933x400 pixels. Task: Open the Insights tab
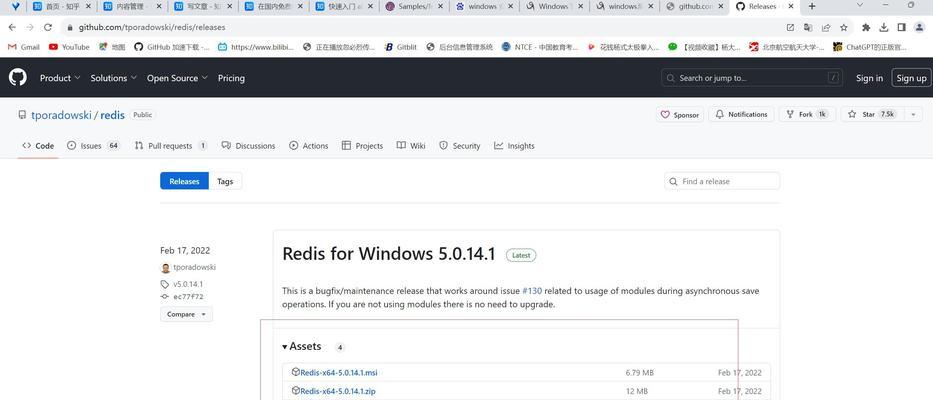click(x=514, y=146)
